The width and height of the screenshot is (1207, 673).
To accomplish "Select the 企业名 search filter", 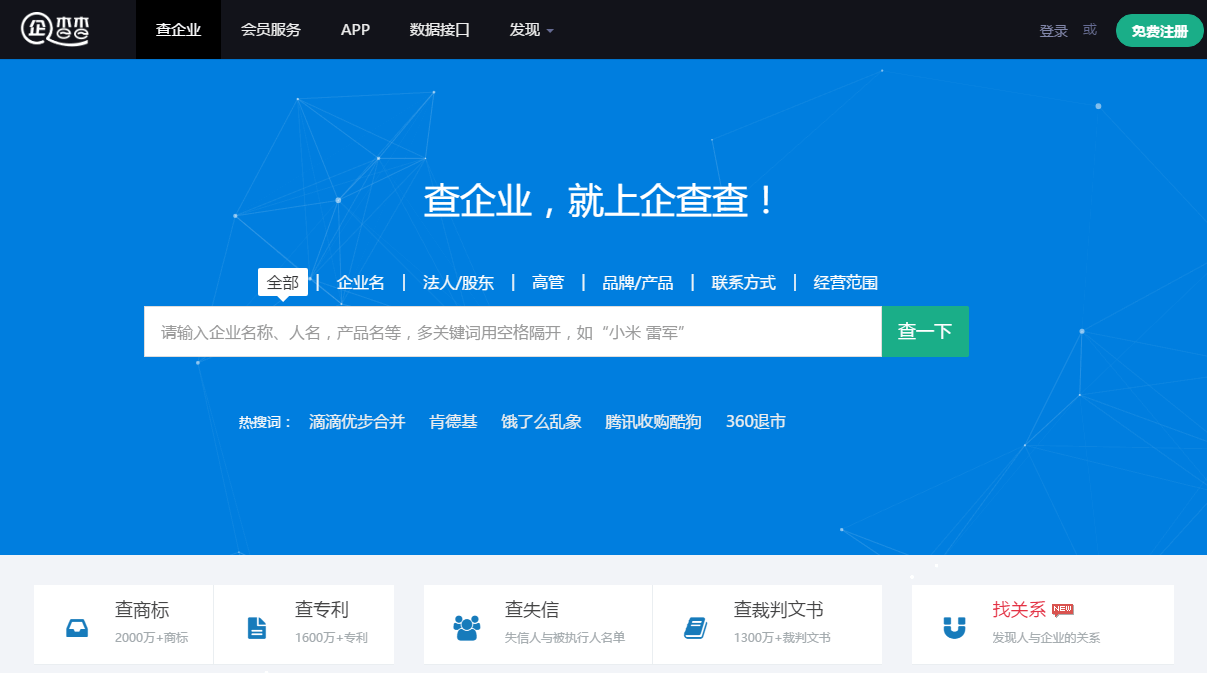I will tap(360, 282).
